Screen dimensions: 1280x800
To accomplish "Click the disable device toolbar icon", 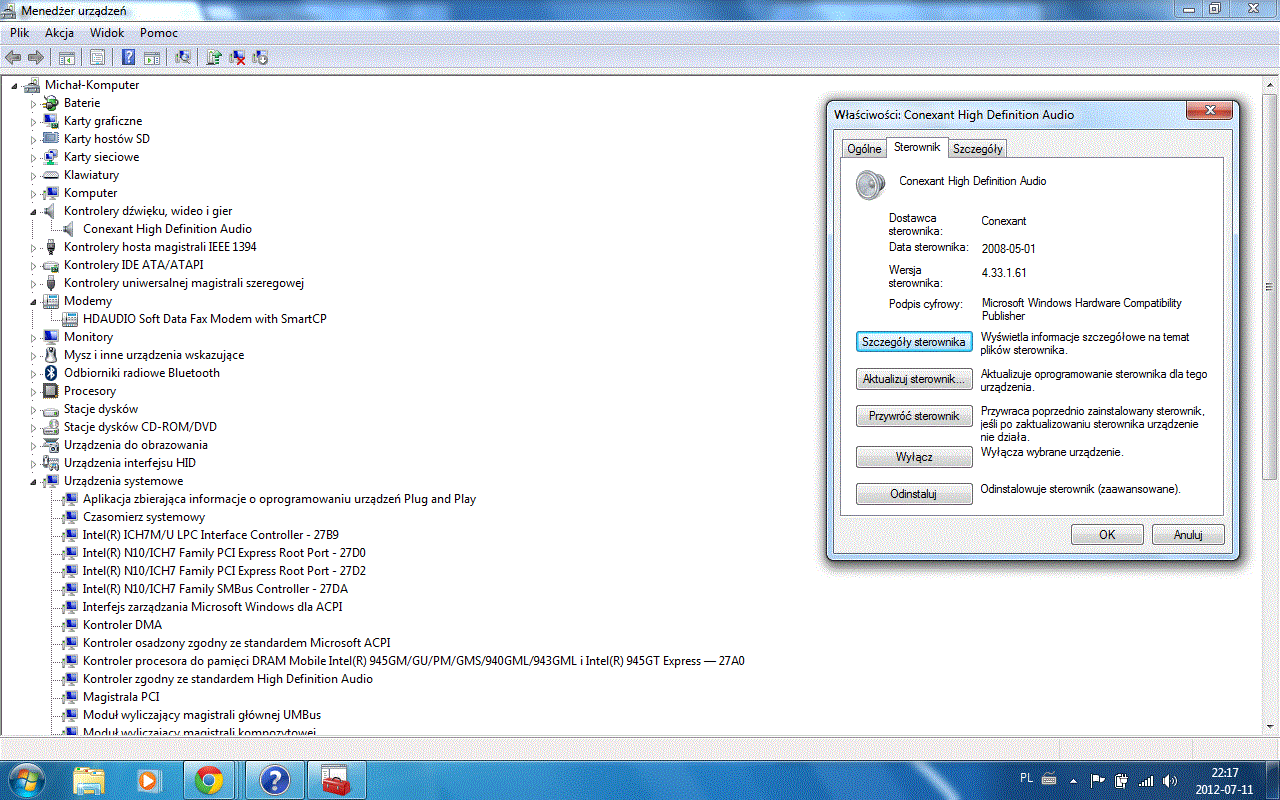I will pyautogui.click(x=260, y=58).
